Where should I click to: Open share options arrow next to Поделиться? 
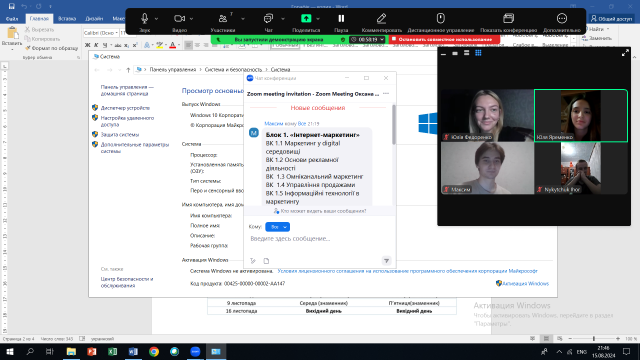pos(318,19)
